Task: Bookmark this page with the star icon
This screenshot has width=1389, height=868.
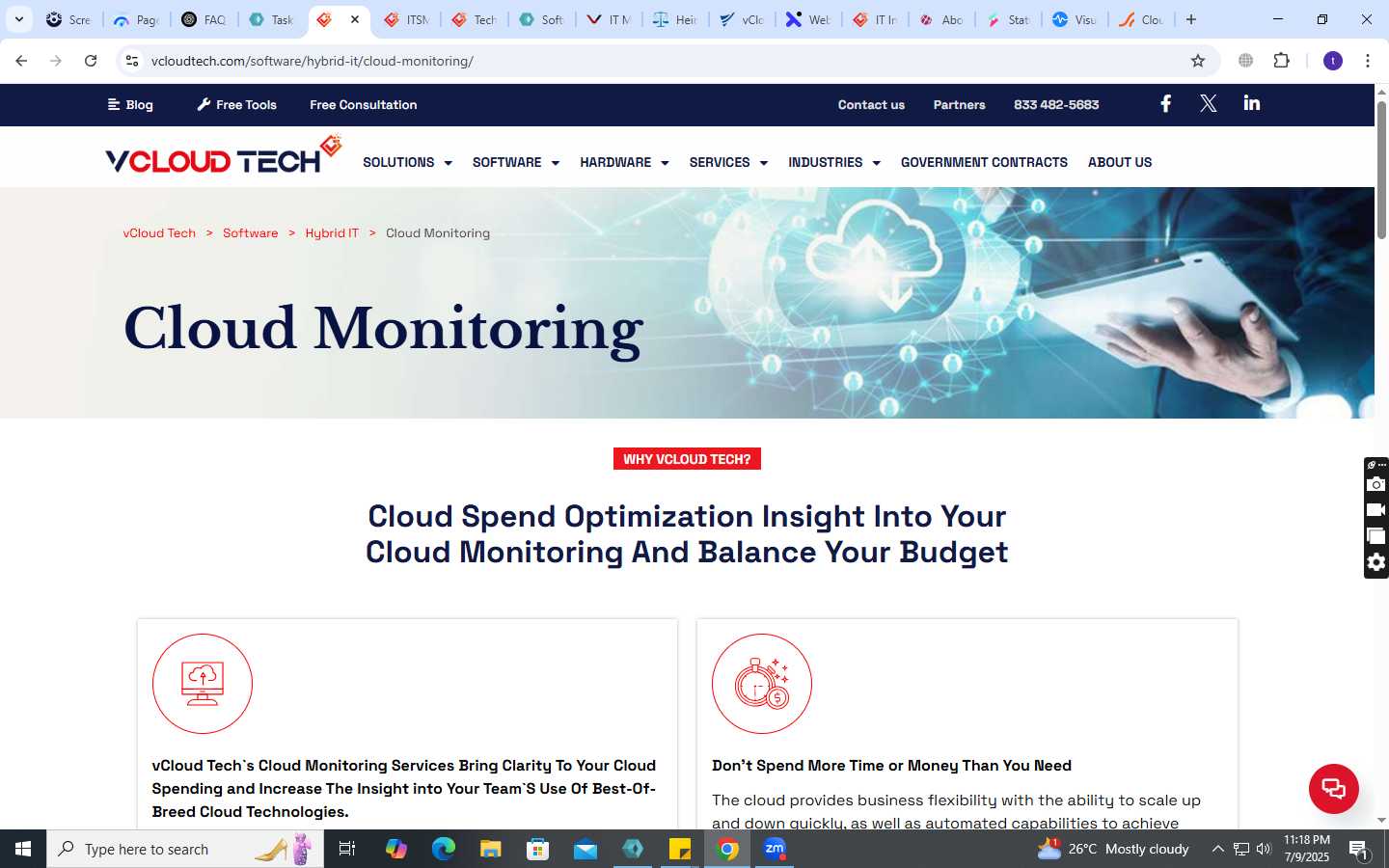Action: click(x=1198, y=61)
